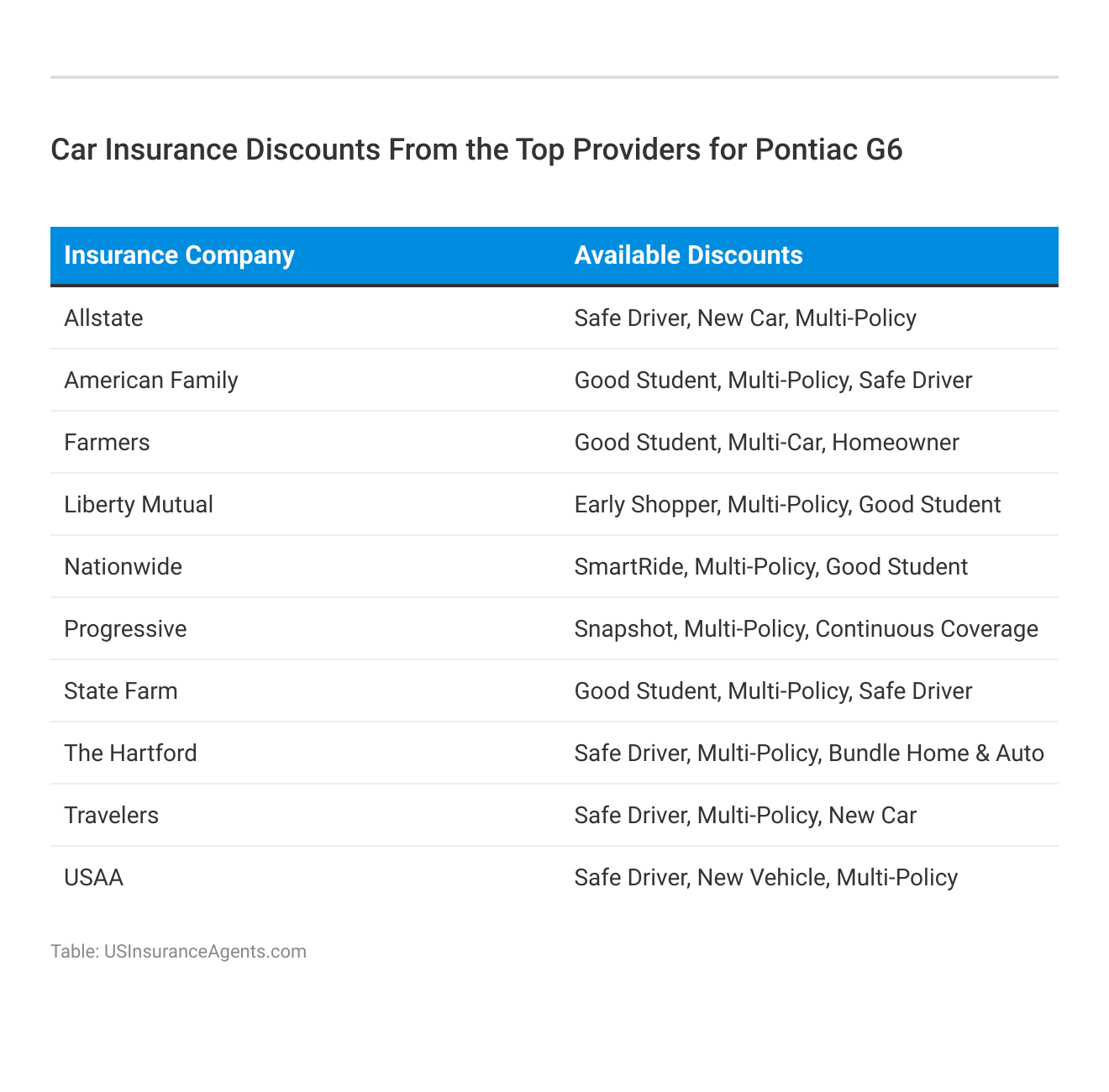Click The Hartford company name
This screenshot has width=1109, height=1092.
click(x=130, y=753)
